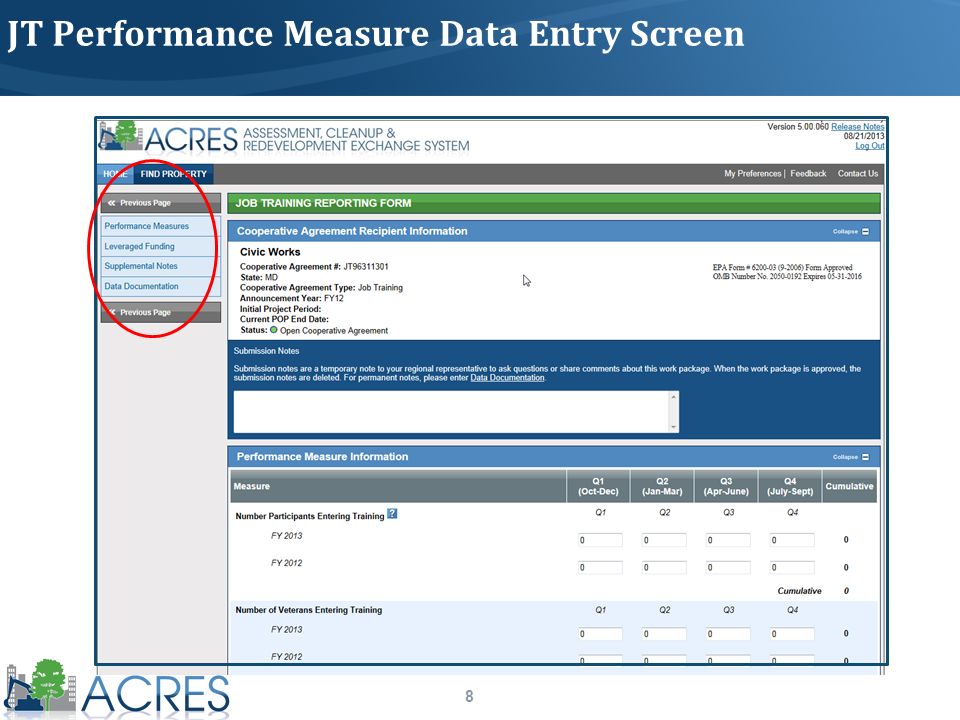960x720 pixels.
Task: Click the upper Previous Page button
Action: click(x=160, y=203)
